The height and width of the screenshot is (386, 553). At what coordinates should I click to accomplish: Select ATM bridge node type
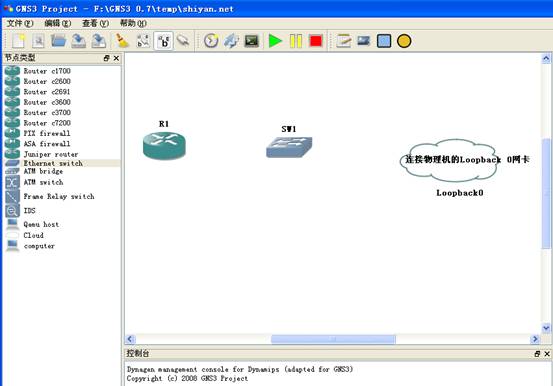click(x=62, y=171)
